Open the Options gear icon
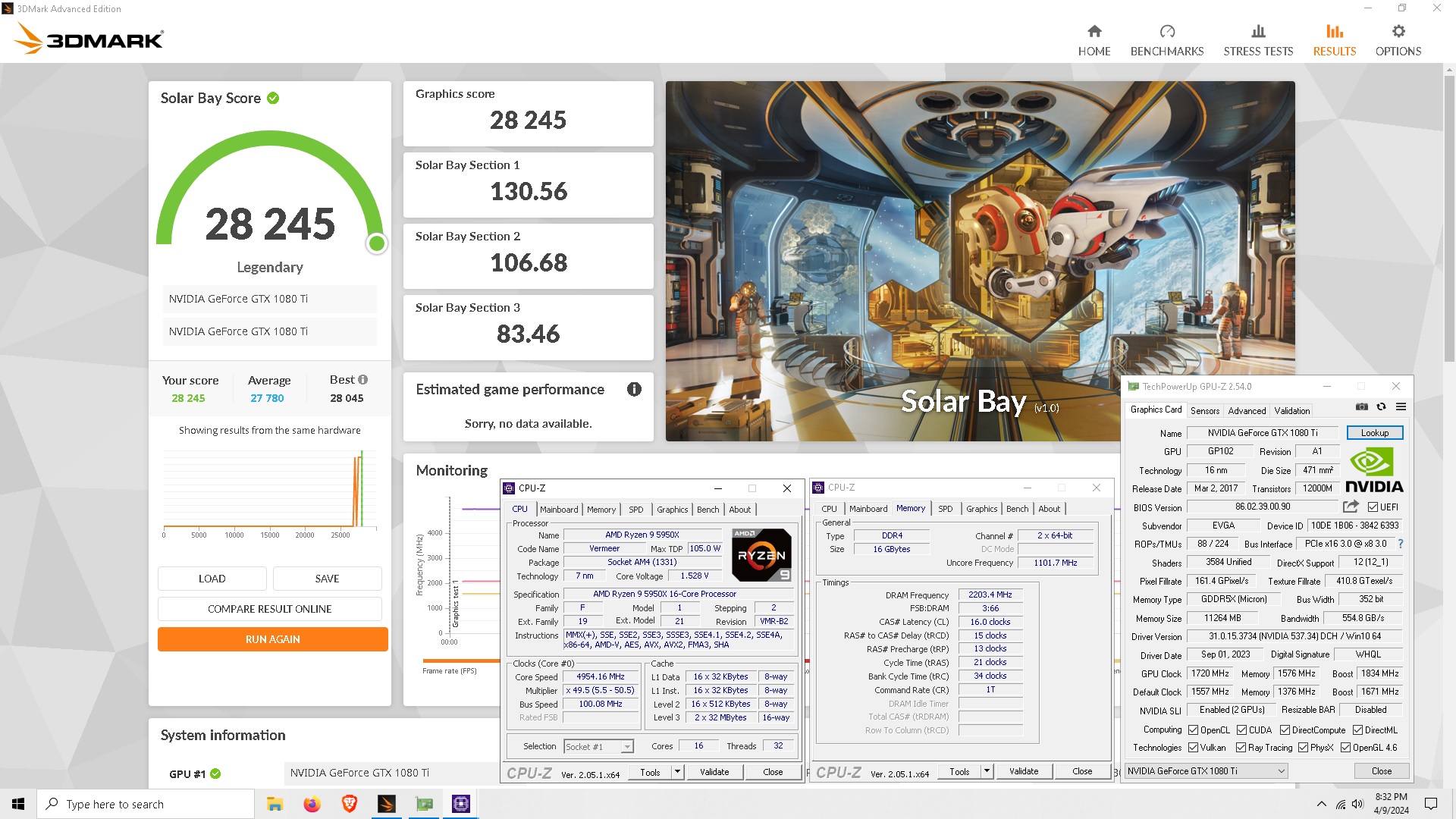The height and width of the screenshot is (819, 1456). (1398, 31)
